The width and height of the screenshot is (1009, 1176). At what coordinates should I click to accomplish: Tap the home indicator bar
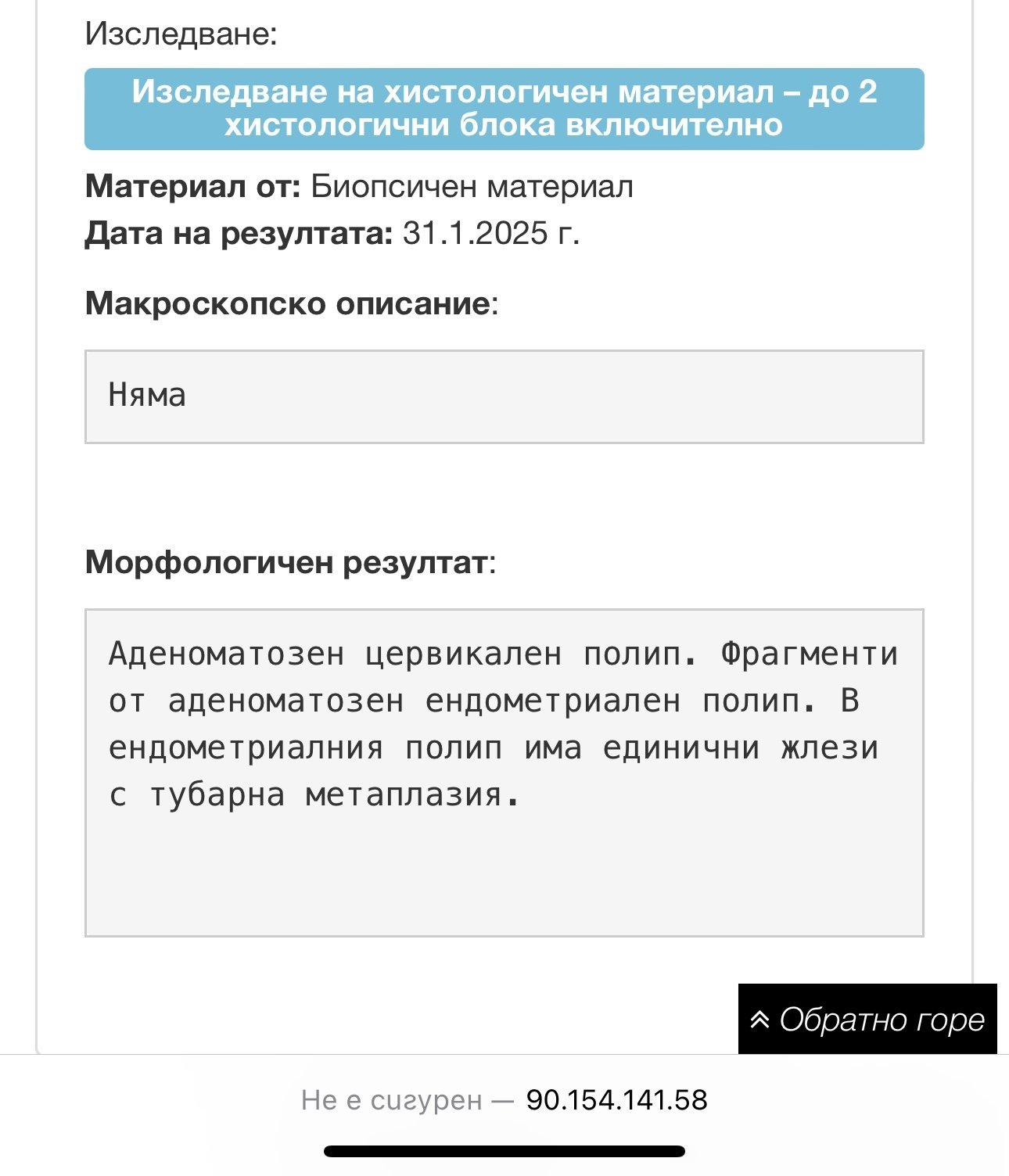pos(504,1151)
